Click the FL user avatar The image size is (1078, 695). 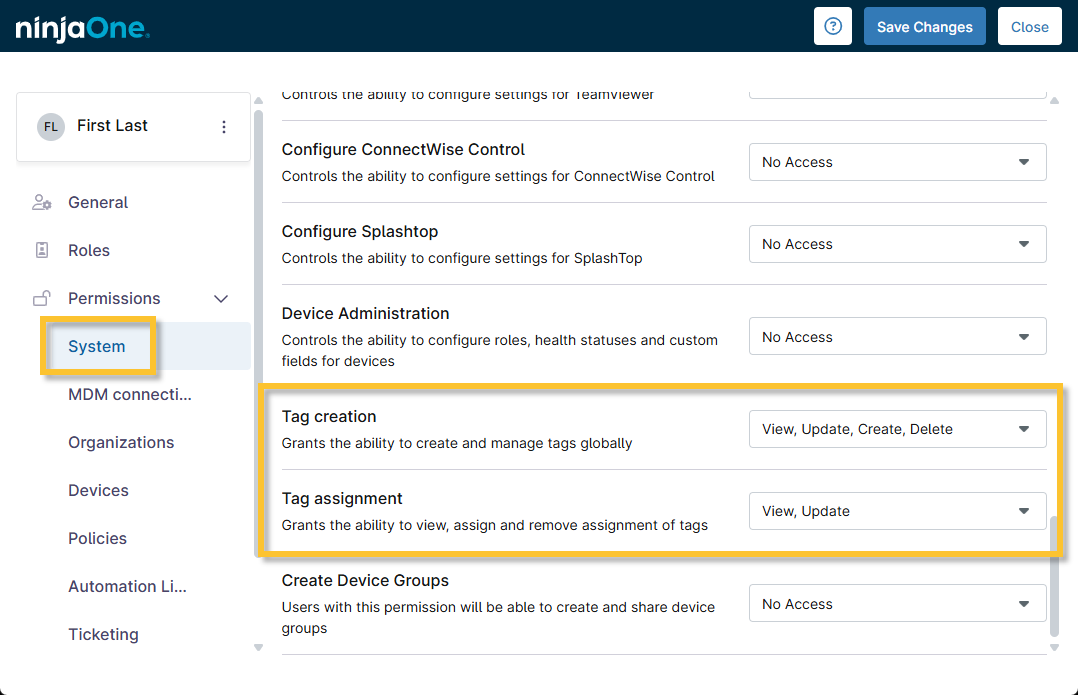[50, 127]
